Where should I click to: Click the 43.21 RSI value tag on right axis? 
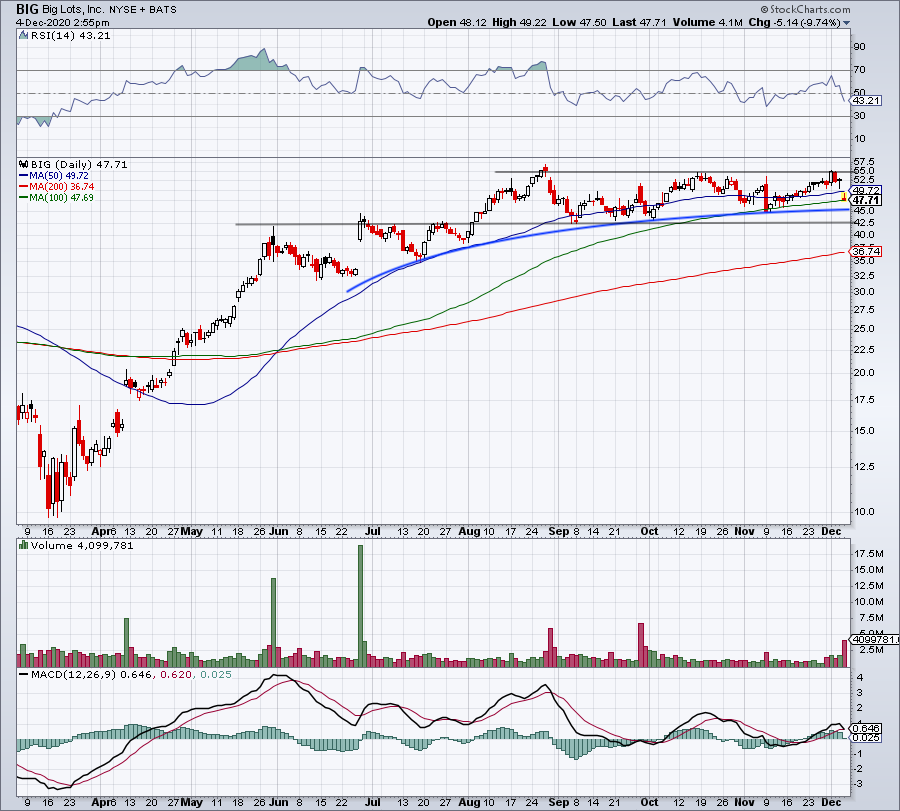pyautogui.click(x=866, y=100)
